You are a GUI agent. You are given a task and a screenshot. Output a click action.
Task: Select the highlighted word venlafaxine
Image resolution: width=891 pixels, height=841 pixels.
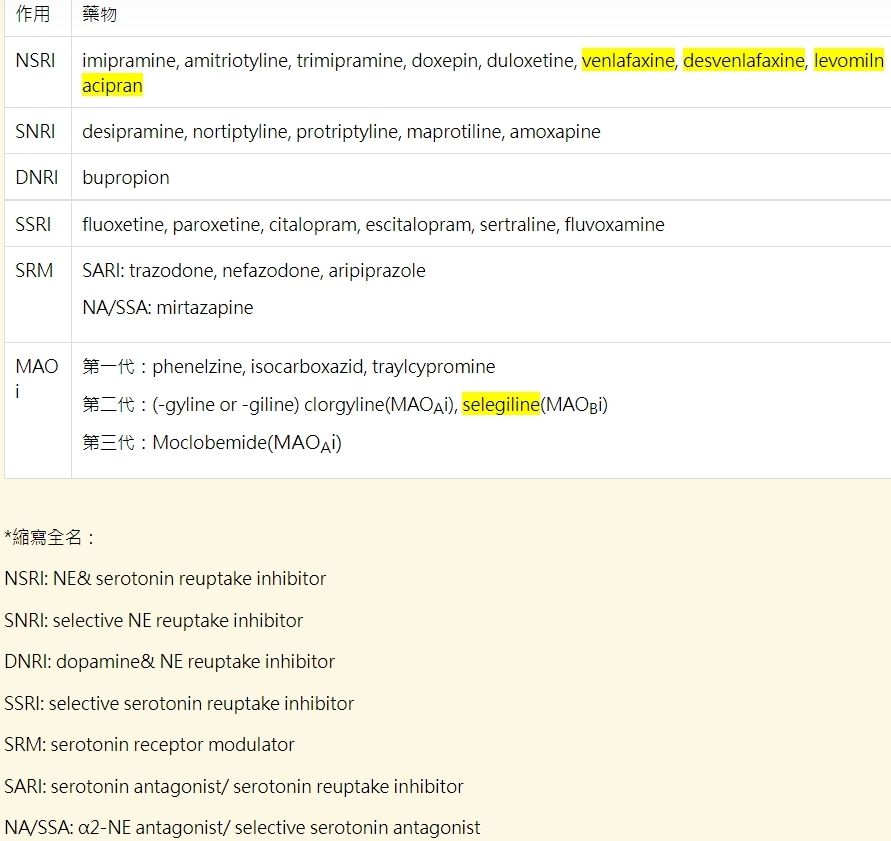pyautogui.click(x=630, y=60)
